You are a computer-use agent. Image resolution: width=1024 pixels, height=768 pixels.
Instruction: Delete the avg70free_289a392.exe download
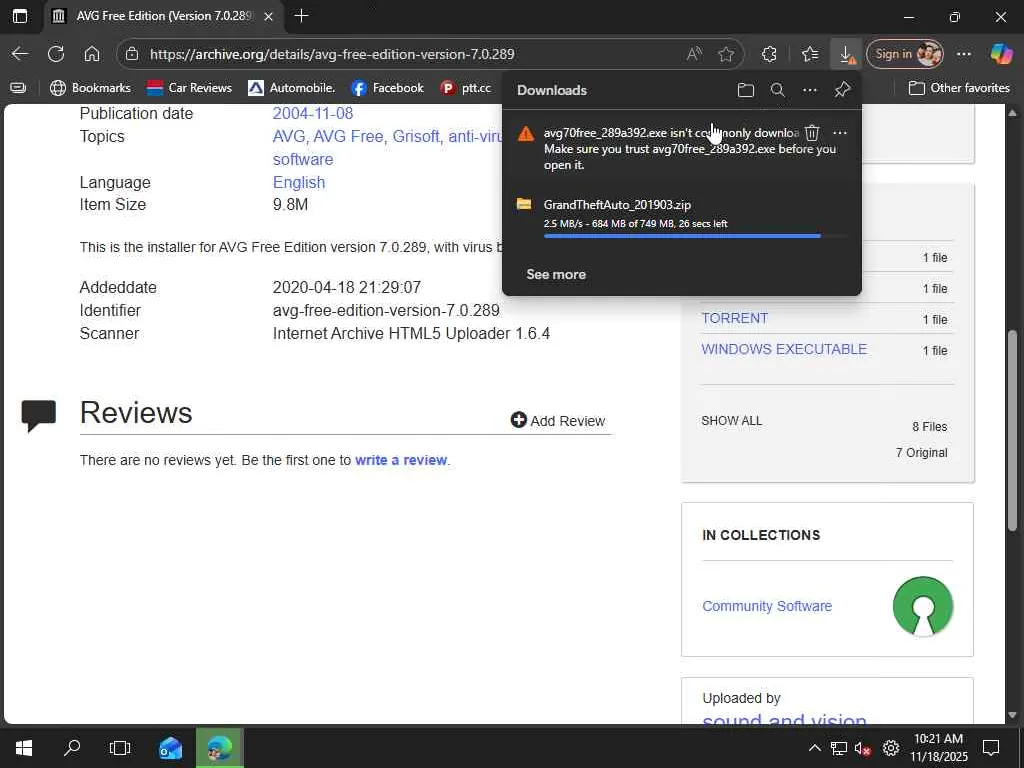[812, 133]
